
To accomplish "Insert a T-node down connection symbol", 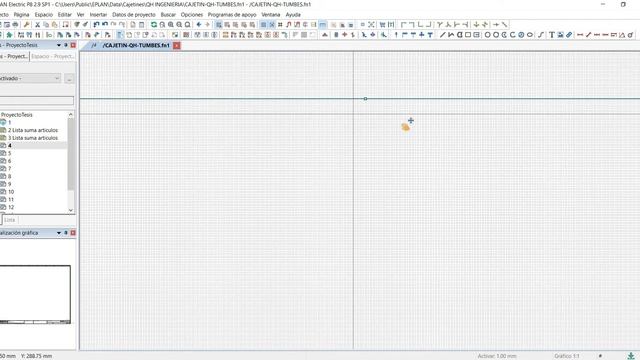I will [x=440, y=25].
